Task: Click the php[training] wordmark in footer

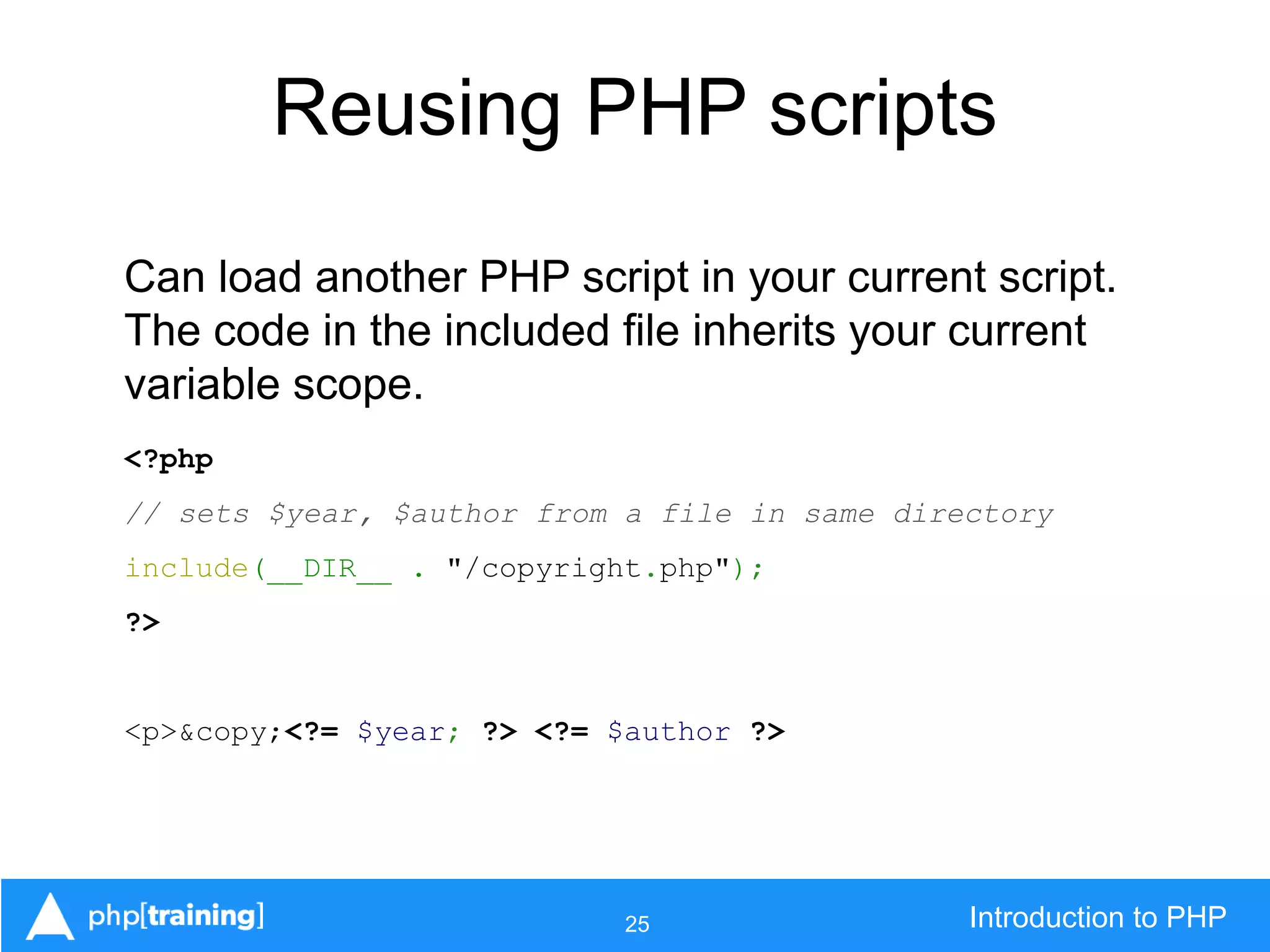Action: point(176,916)
